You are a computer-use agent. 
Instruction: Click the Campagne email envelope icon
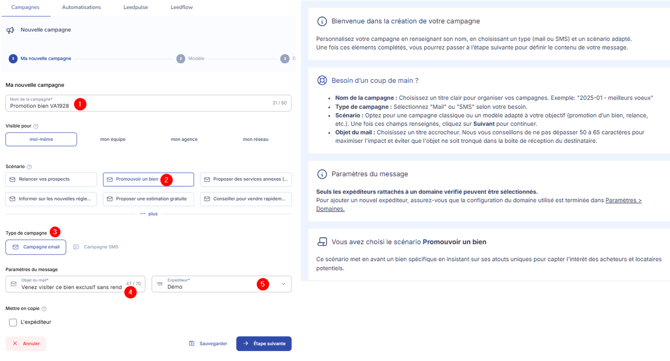point(15,247)
